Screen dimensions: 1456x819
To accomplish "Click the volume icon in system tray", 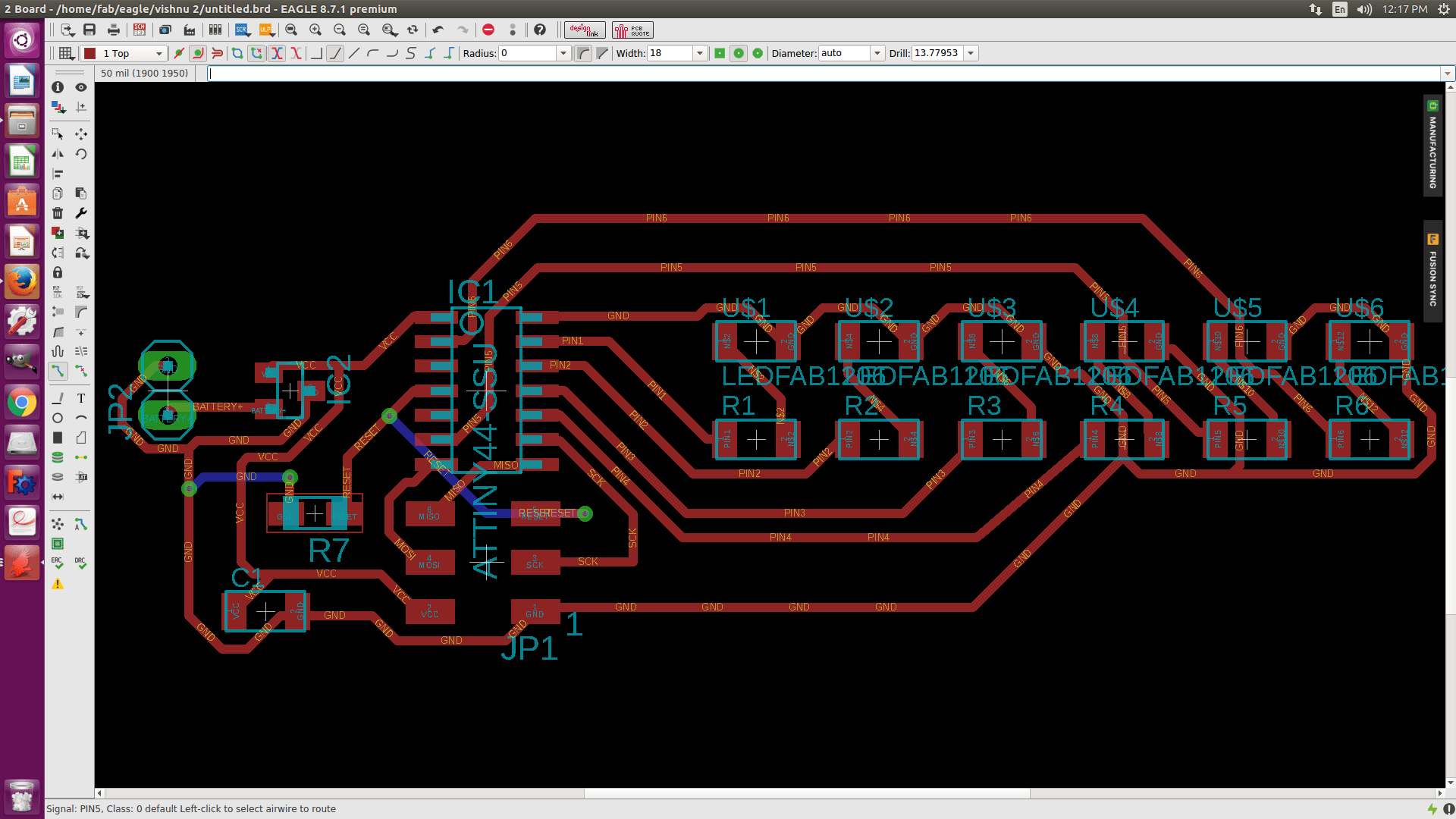I will [1364, 9].
